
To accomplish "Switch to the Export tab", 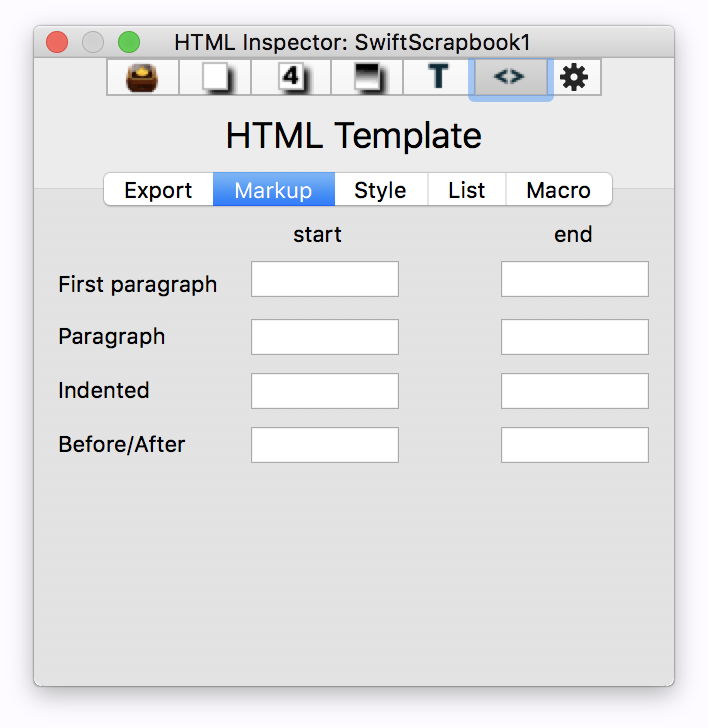I will point(158,190).
